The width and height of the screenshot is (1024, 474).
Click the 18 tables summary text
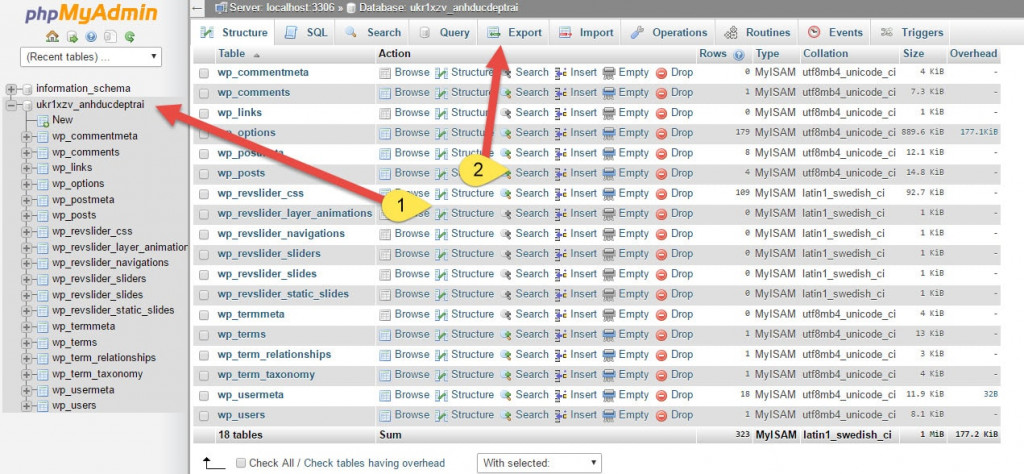tap(240, 435)
